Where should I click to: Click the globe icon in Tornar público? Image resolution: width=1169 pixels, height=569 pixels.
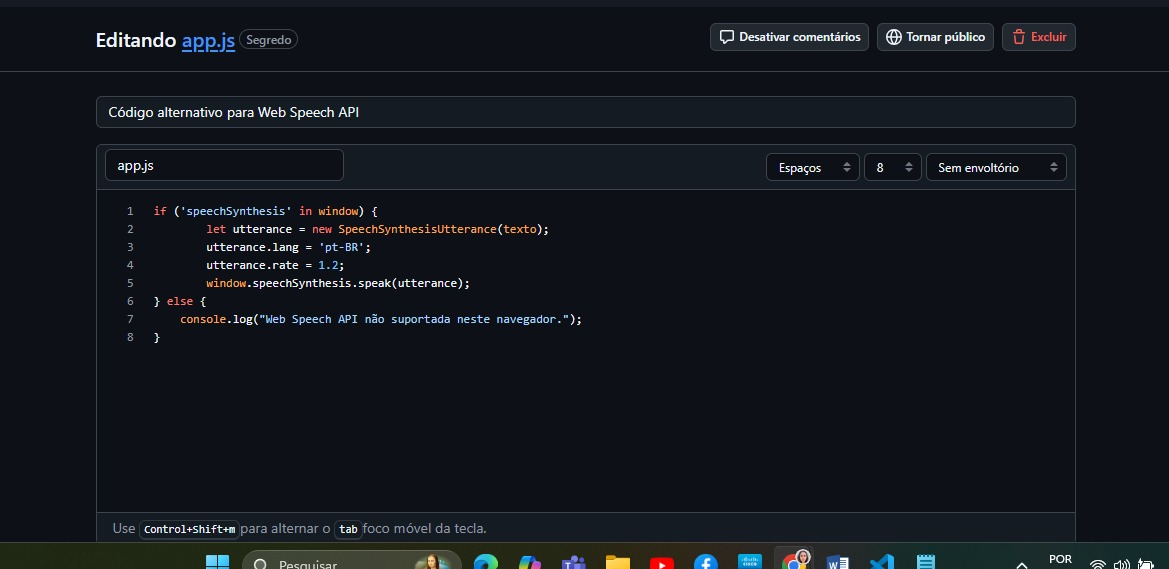point(894,37)
